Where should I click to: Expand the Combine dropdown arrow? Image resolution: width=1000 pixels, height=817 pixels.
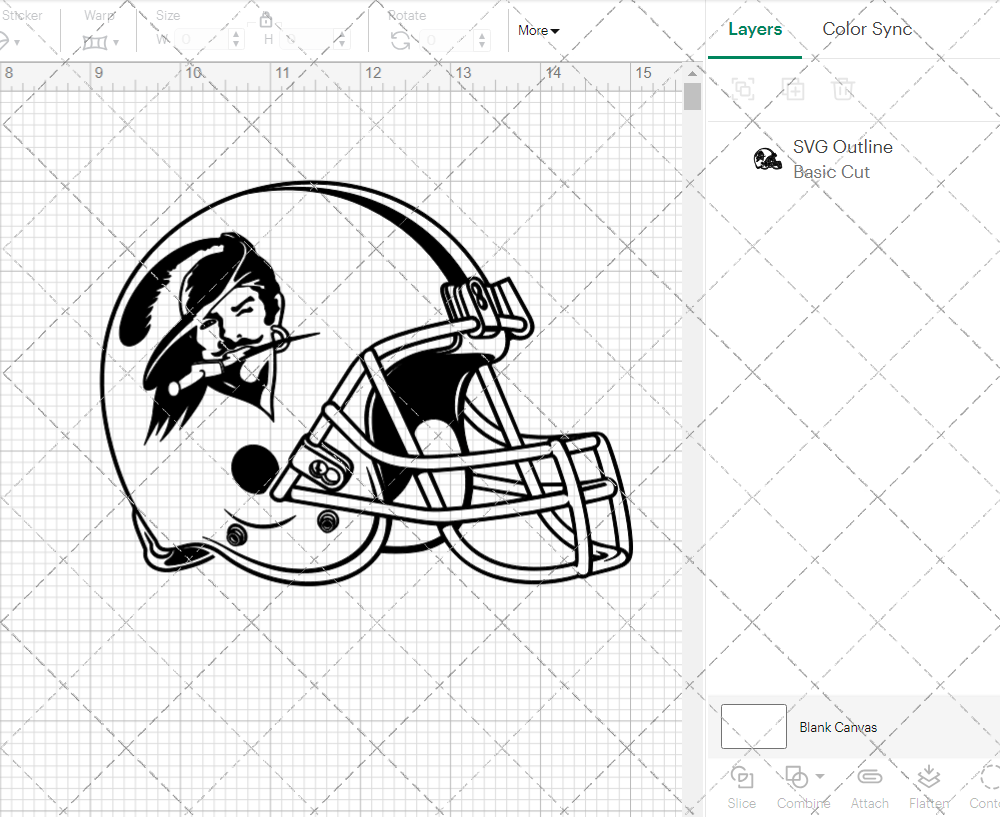coord(820,776)
